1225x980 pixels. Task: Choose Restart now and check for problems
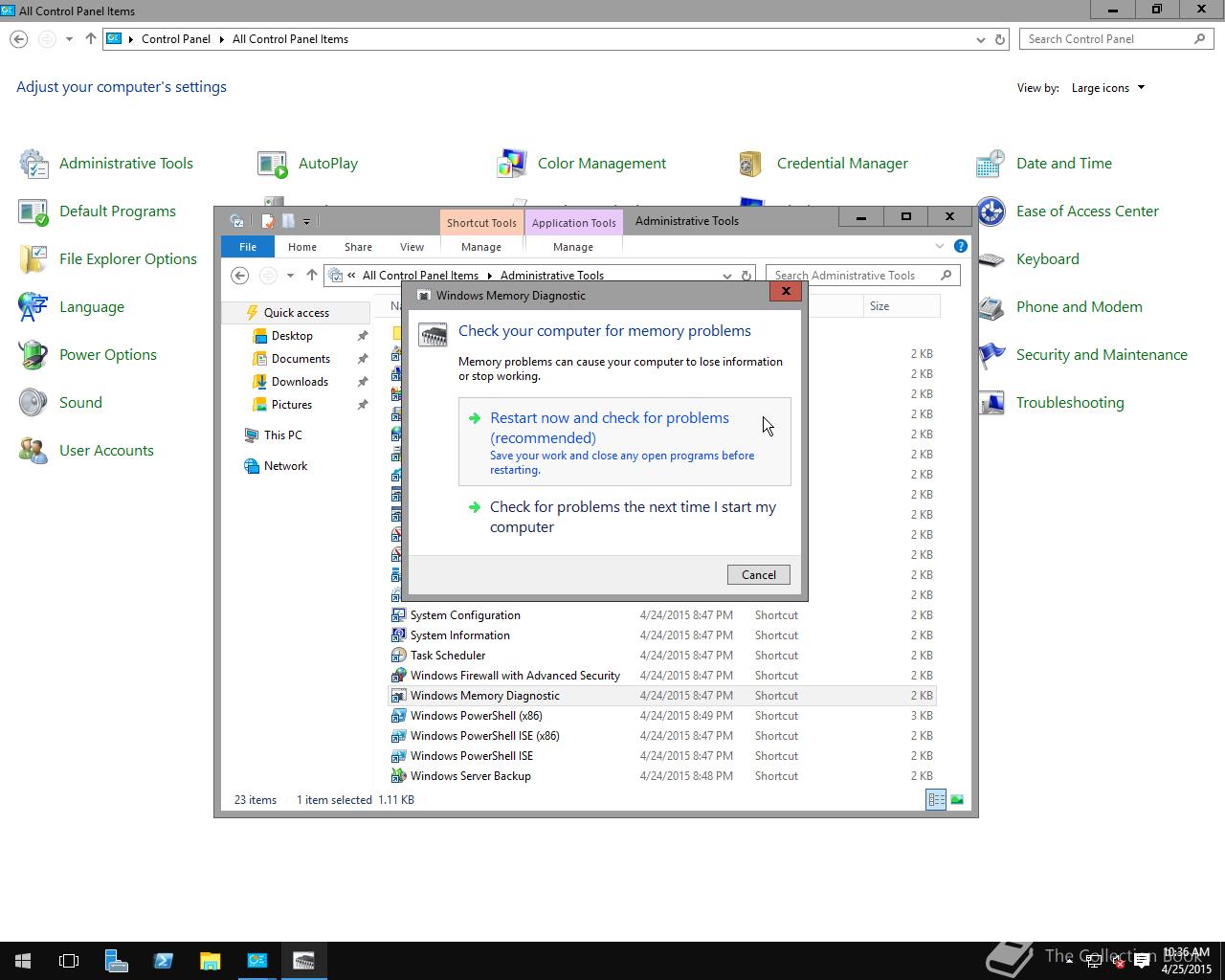pos(625,442)
